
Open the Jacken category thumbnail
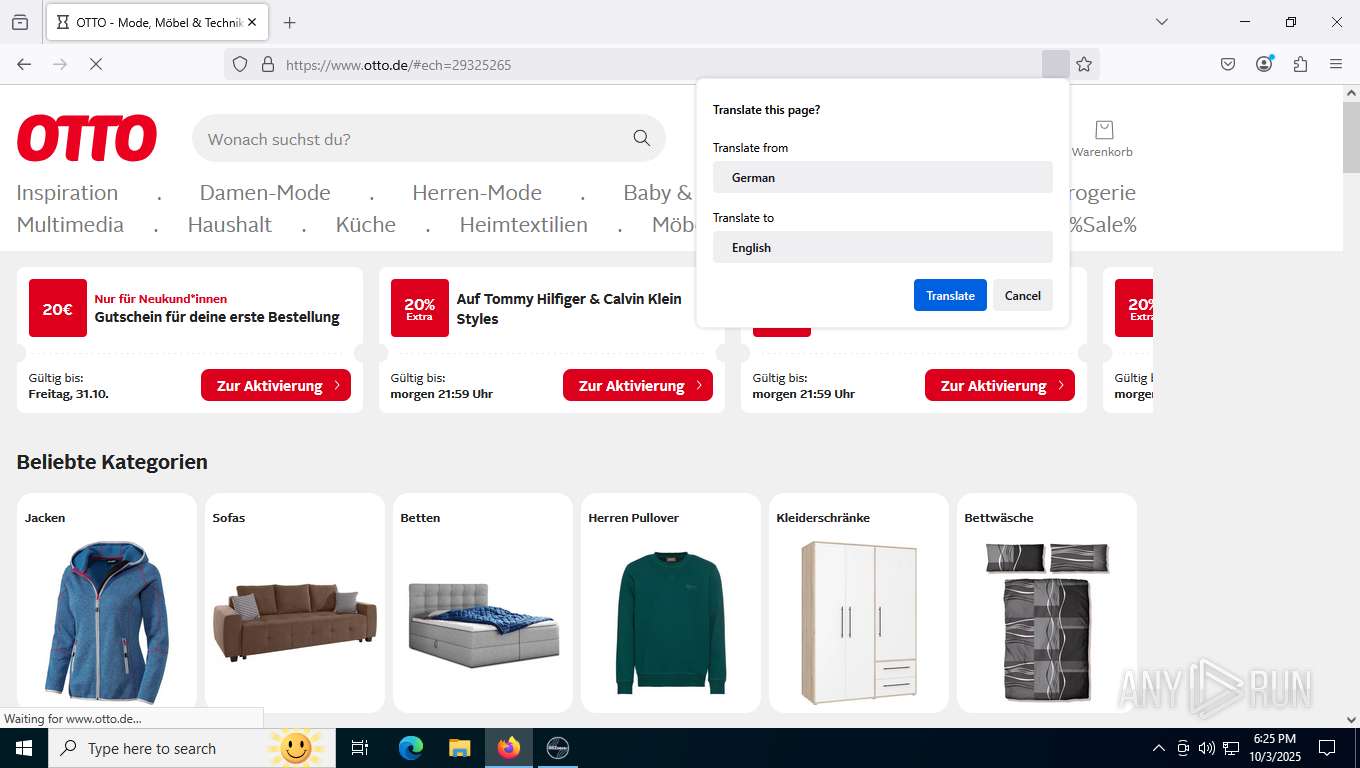(107, 603)
